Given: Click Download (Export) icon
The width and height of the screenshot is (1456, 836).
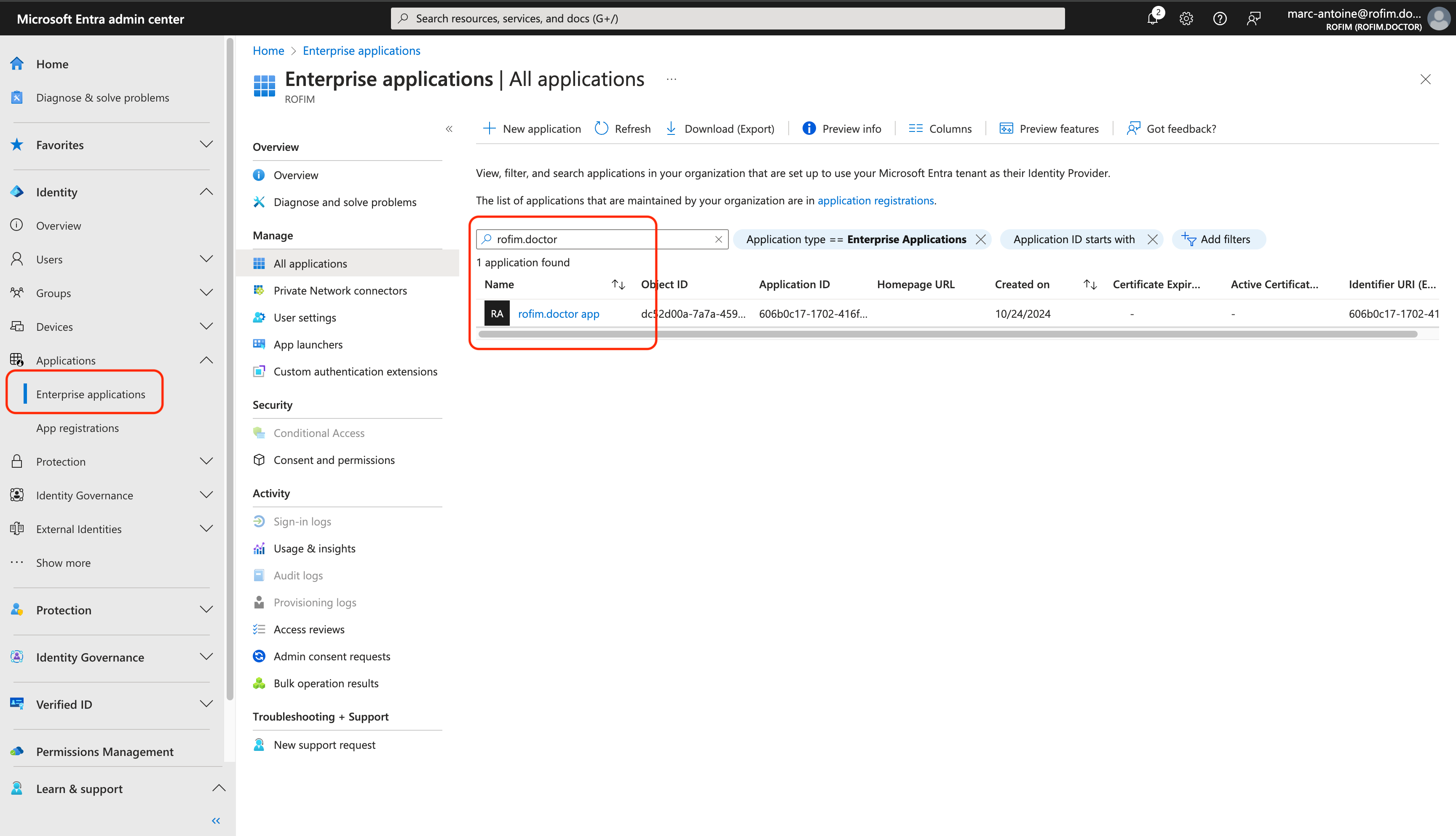Looking at the screenshot, I should [671, 129].
